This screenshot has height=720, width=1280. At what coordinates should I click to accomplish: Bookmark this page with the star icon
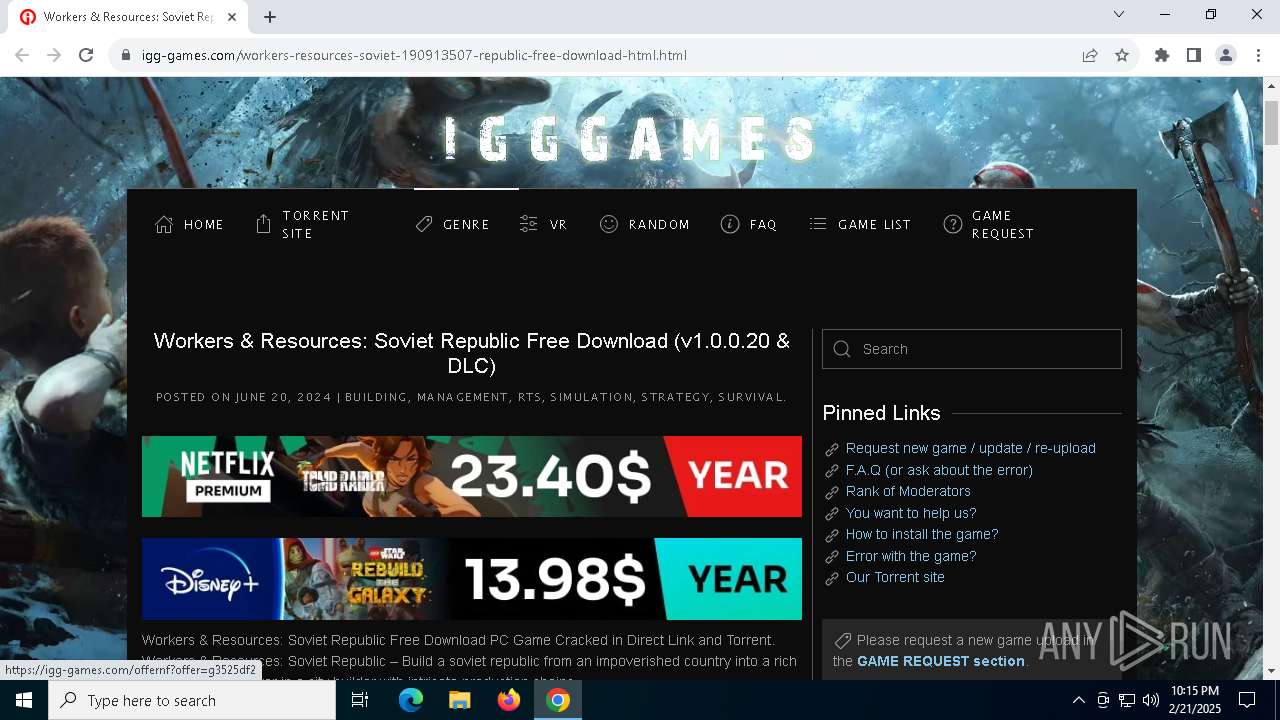click(1122, 55)
